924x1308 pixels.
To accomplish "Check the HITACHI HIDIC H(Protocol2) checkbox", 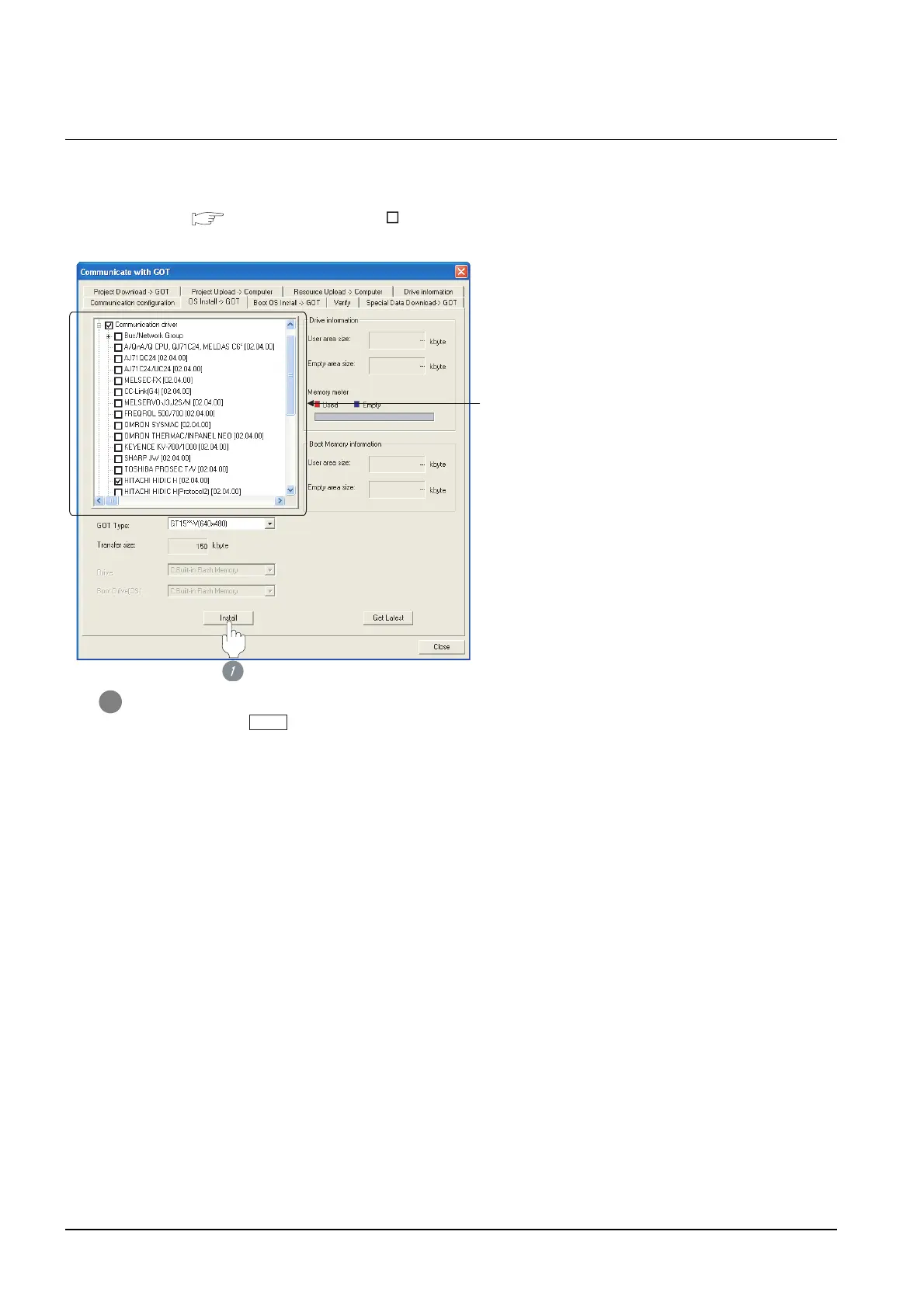I will [x=119, y=492].
